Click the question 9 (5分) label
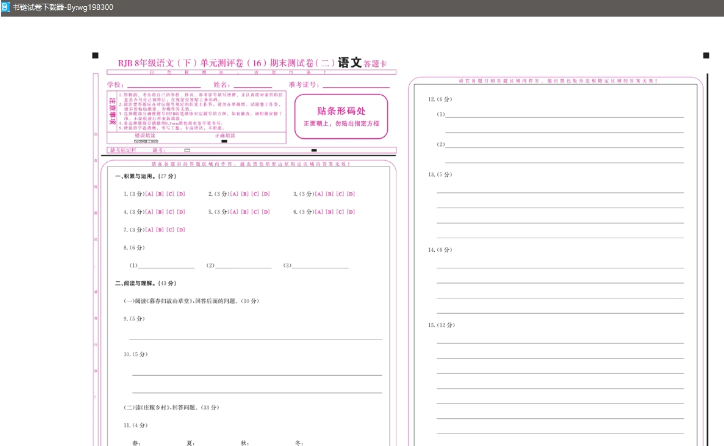Image resolution: width=724 pixels, height=446 pixels. coord(134,319)
